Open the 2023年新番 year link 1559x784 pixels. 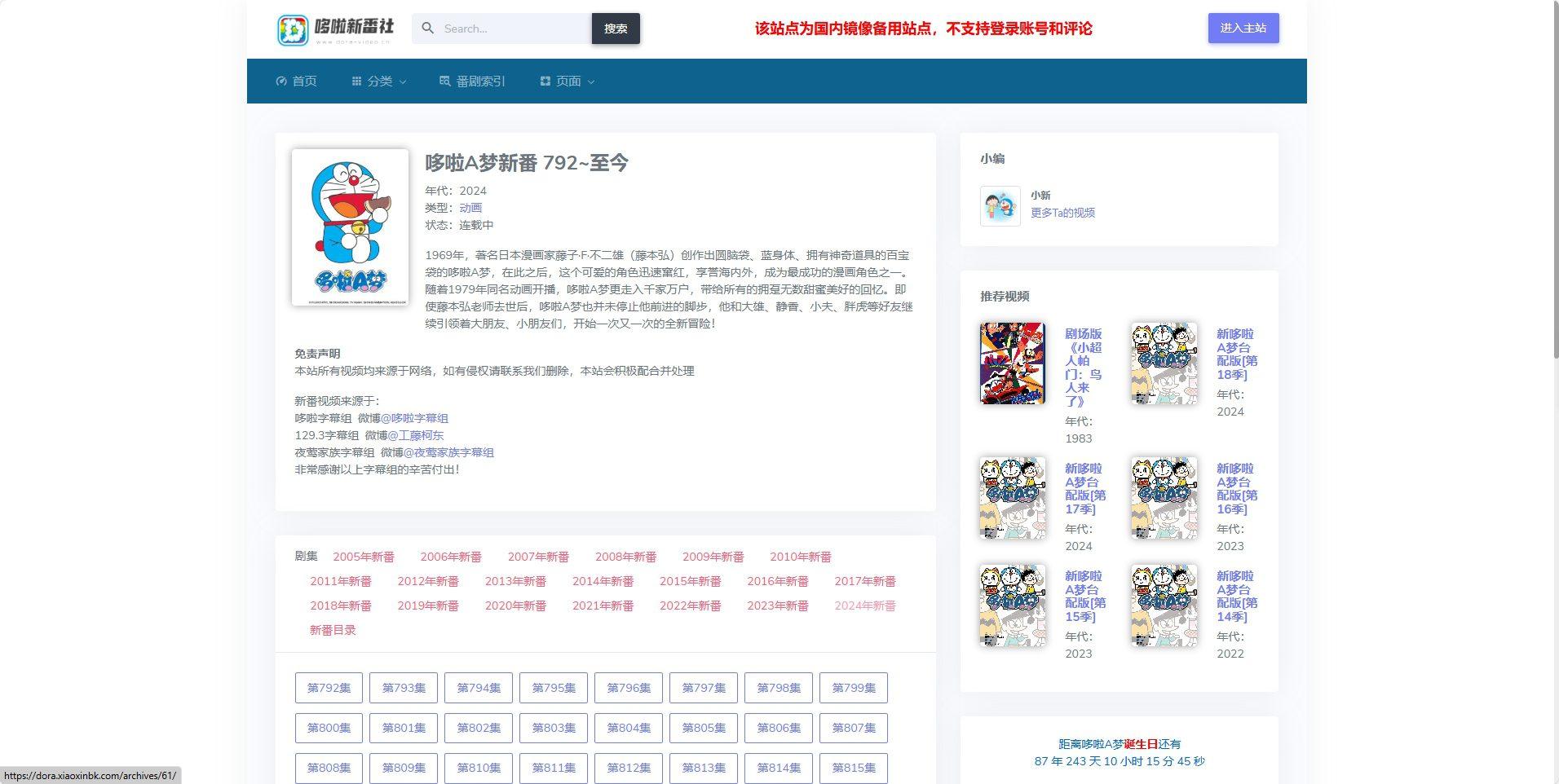point(777,606)
